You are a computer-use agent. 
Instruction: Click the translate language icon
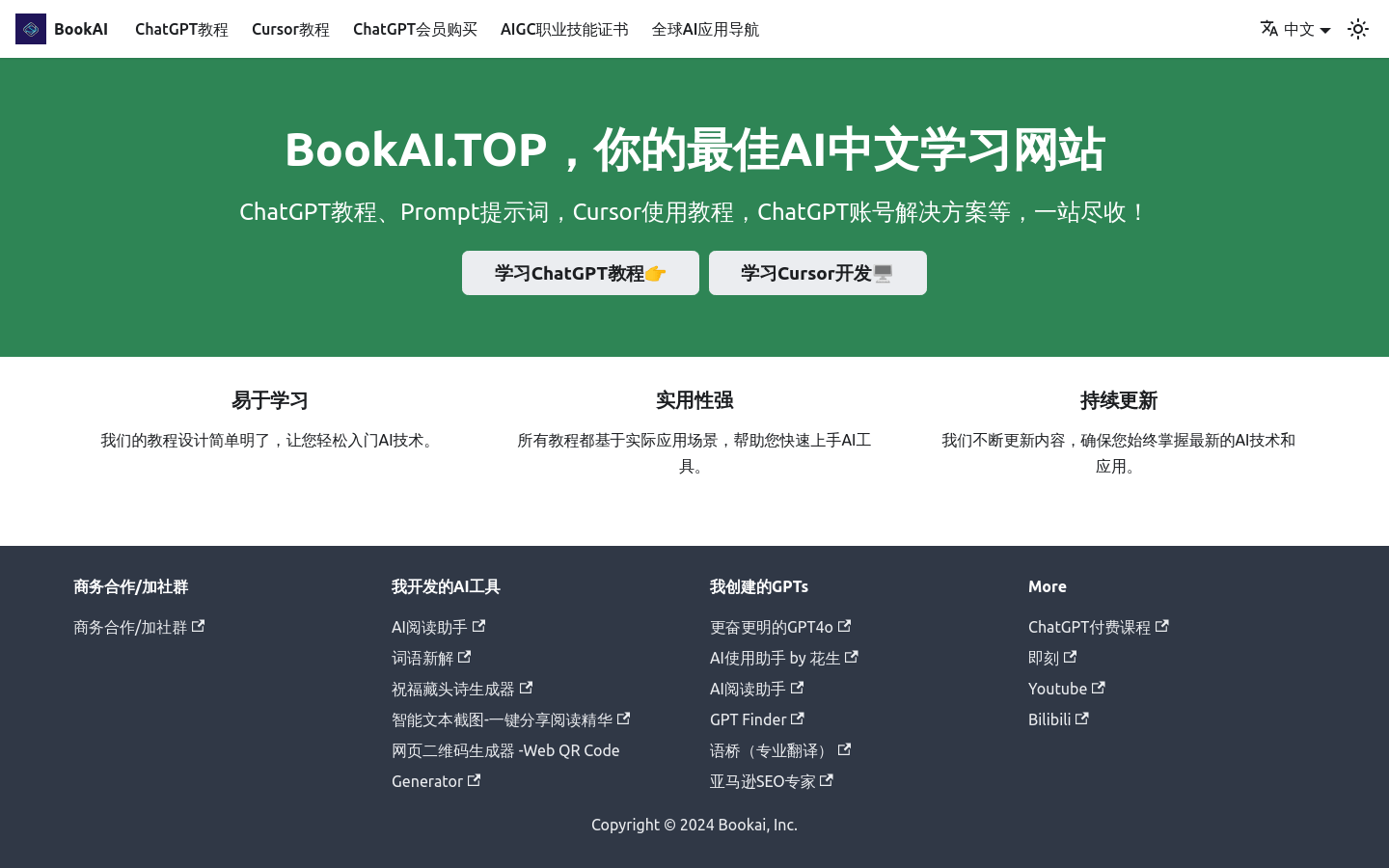point(1269,29)
